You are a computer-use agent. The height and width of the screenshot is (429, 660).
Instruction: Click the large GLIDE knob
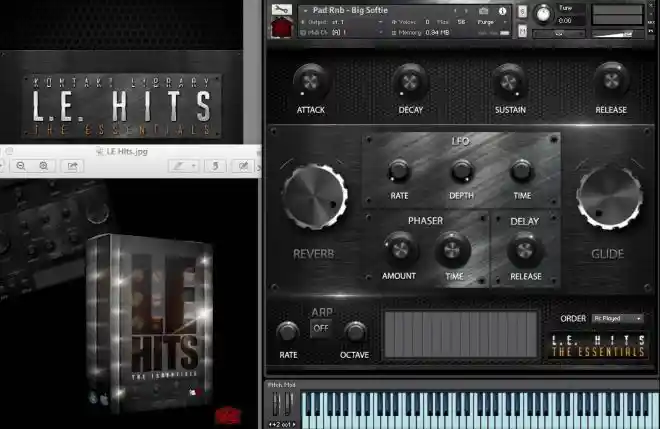point(609,197)
